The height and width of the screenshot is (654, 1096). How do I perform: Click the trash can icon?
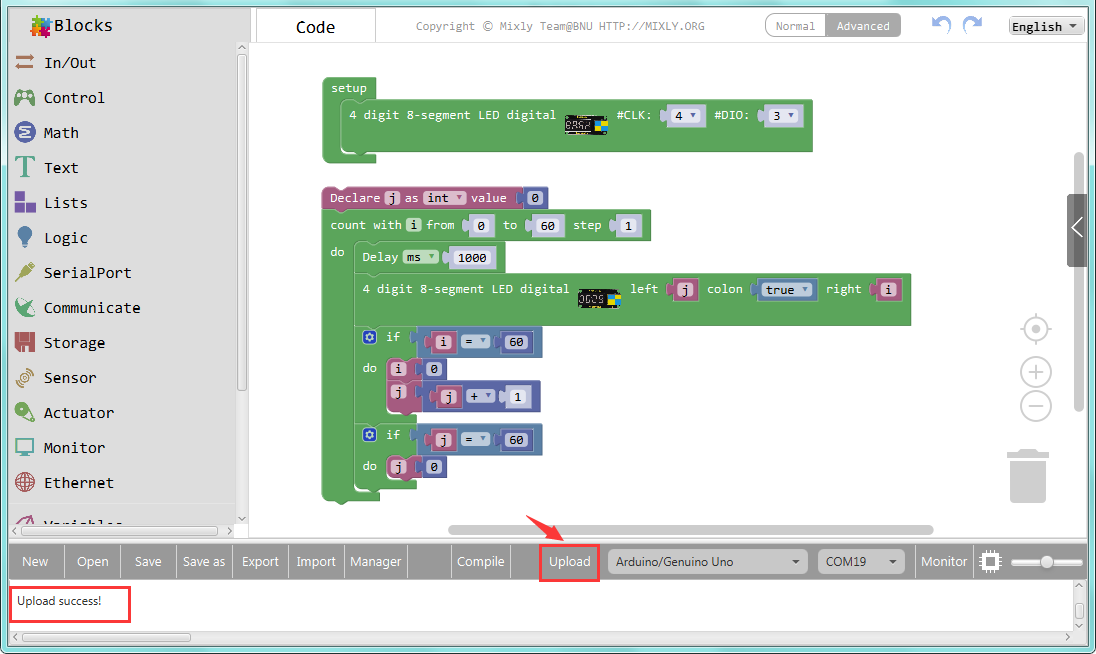[1027, 476]
